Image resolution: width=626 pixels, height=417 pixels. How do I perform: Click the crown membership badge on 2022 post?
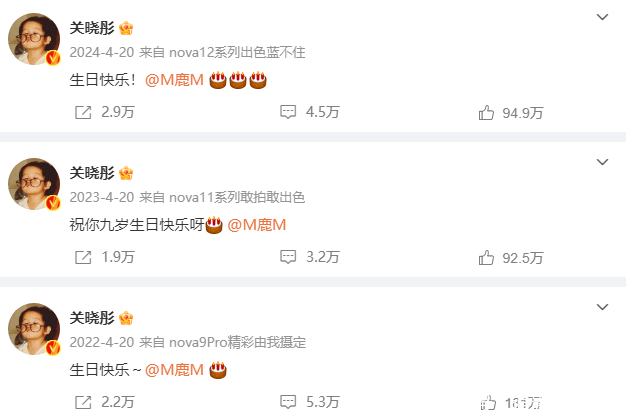pyautogui.click(x=126, y=318)
